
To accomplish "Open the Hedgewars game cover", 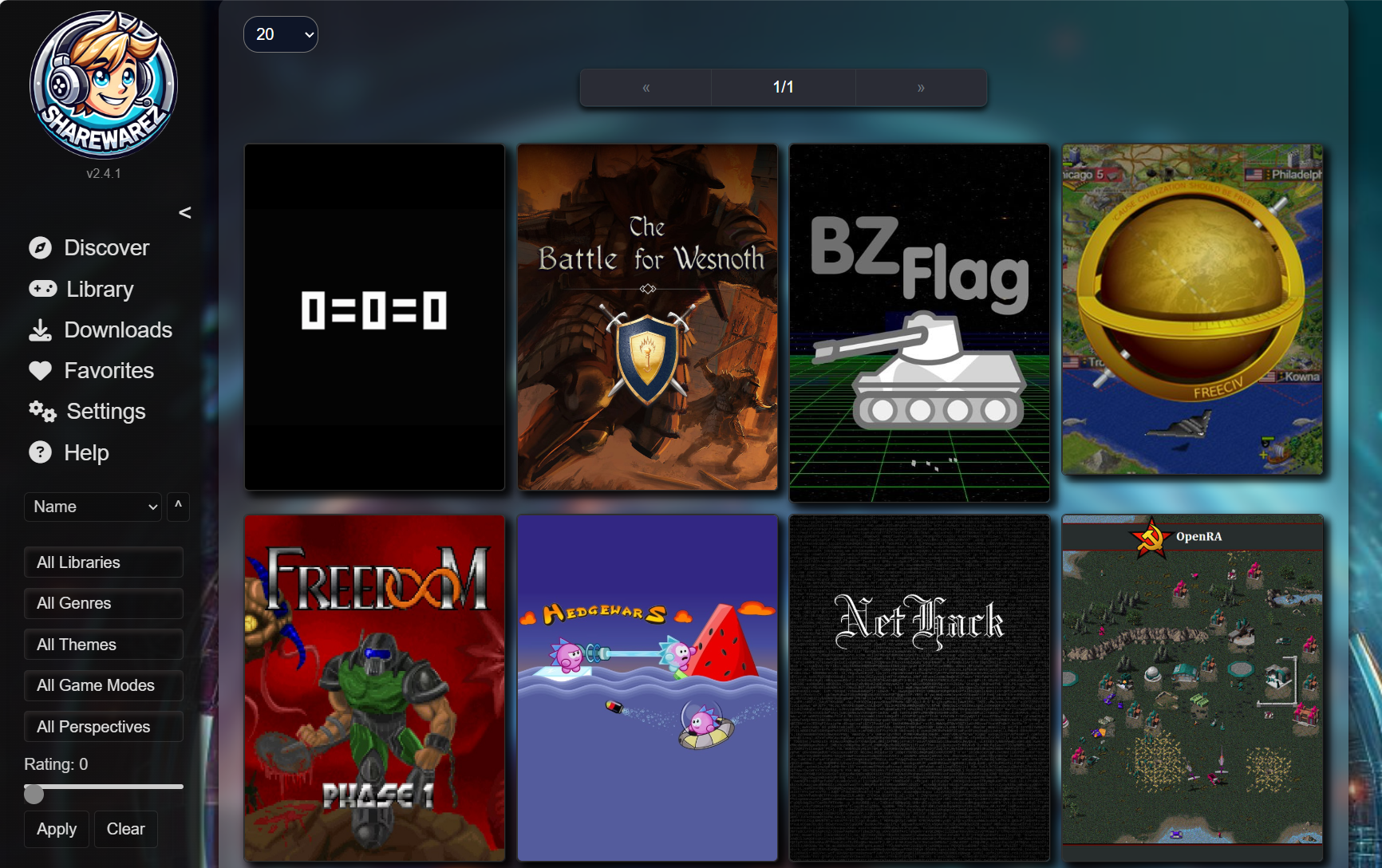I will [x=647, y=688].
